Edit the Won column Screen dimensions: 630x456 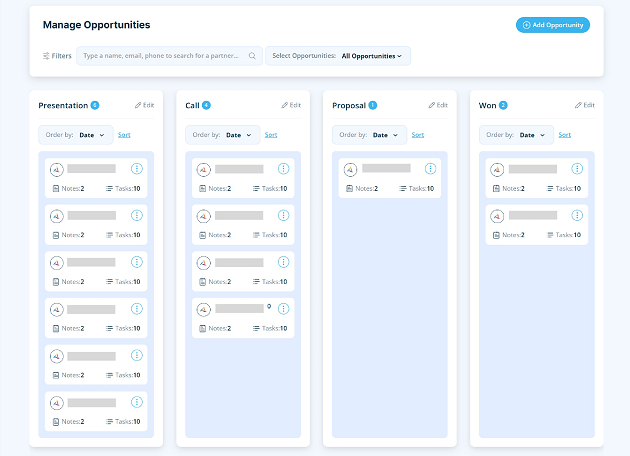point(585,105)
